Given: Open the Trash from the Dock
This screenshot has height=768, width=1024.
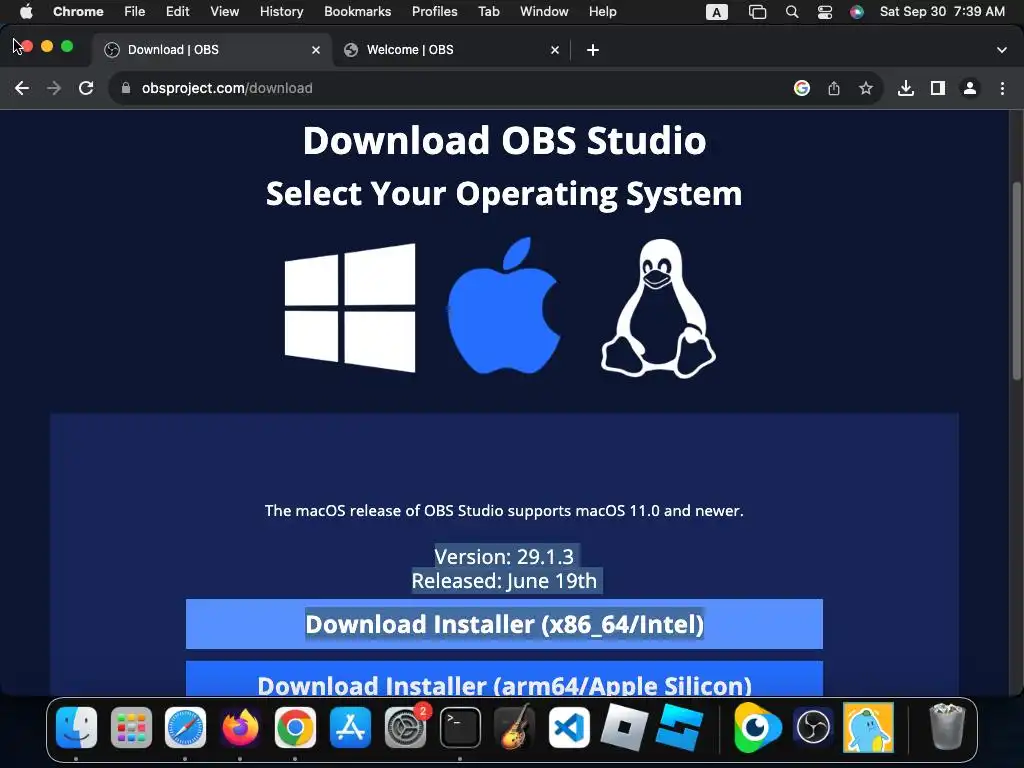Looking at the screenshot, I should [946, 727].
